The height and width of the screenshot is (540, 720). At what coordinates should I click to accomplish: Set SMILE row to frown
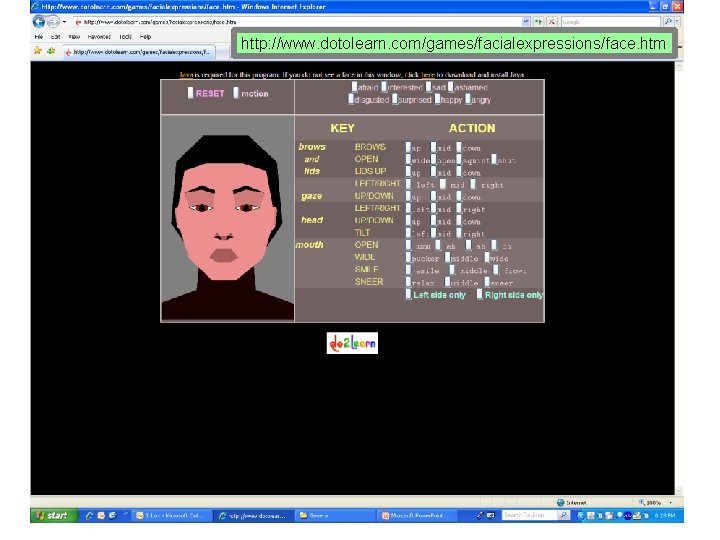(x=496, y=270)
